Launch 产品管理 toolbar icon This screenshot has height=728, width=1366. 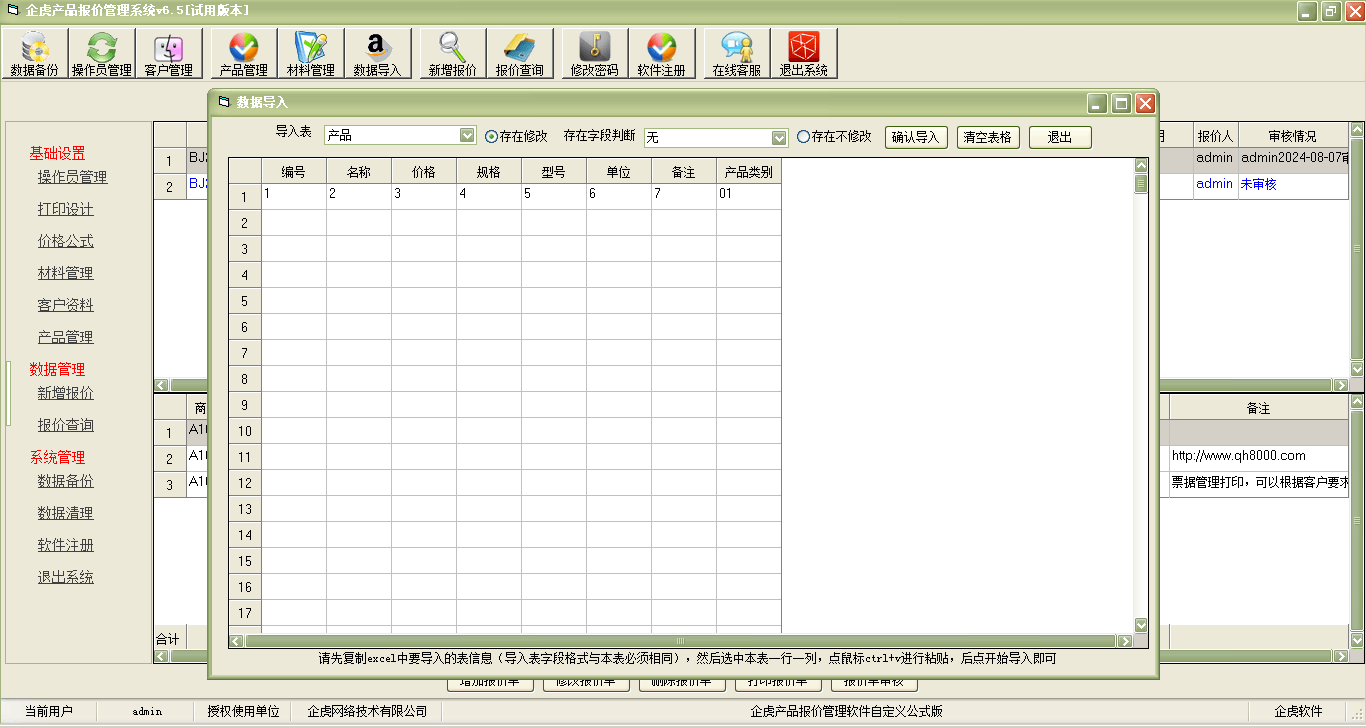click(x=243, y=53)
